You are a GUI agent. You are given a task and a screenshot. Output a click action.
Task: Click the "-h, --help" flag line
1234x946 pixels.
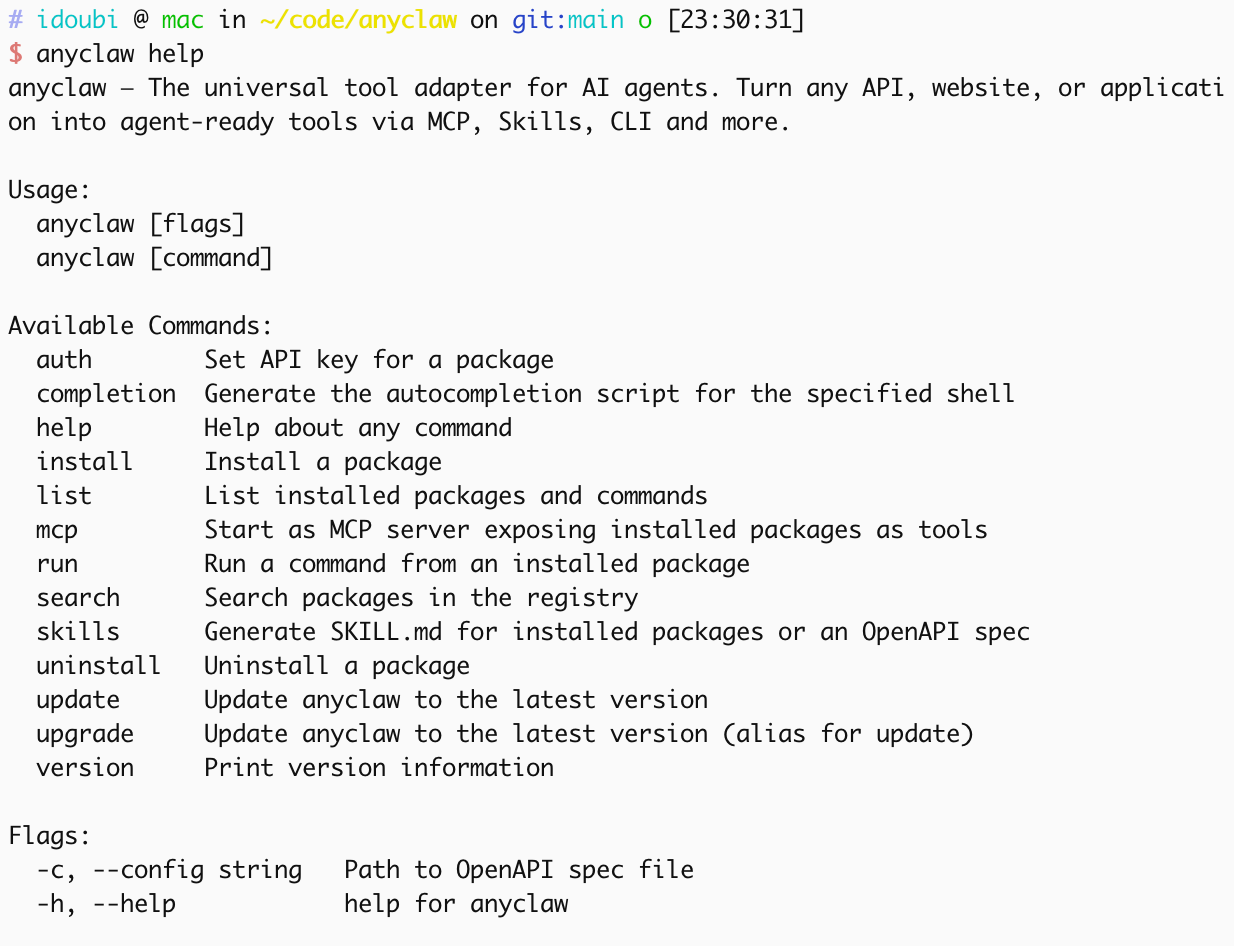(106, 903)
